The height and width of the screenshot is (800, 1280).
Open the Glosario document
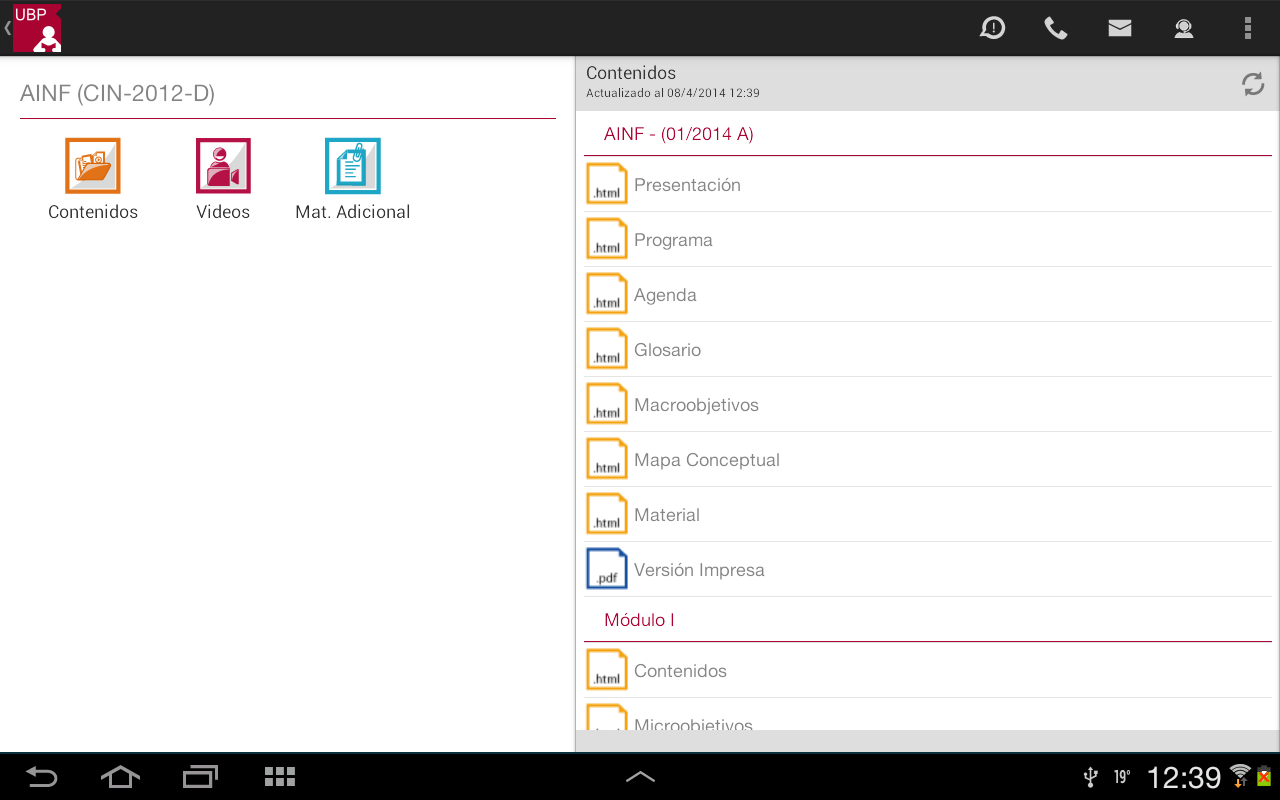667,350
